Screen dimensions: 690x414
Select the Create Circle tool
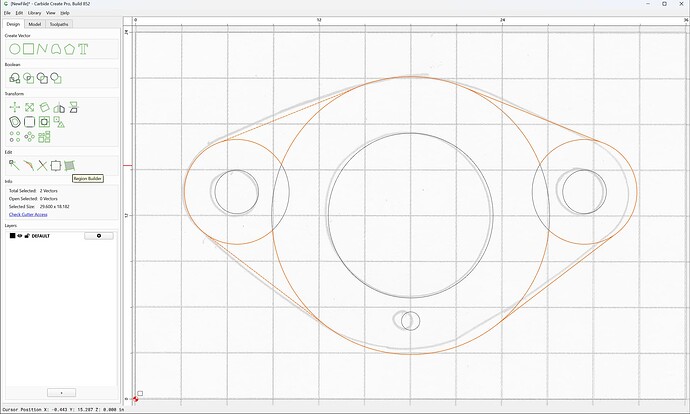coord(15,49)
